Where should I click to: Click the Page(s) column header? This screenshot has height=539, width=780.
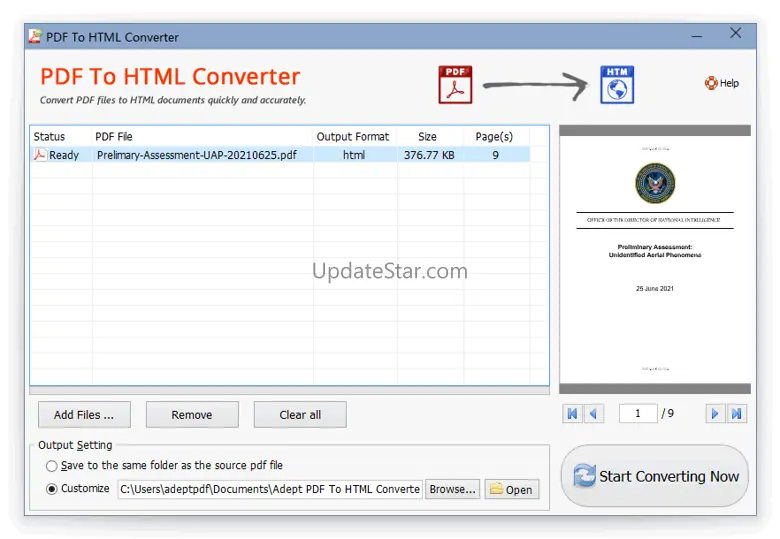point(494,137)
